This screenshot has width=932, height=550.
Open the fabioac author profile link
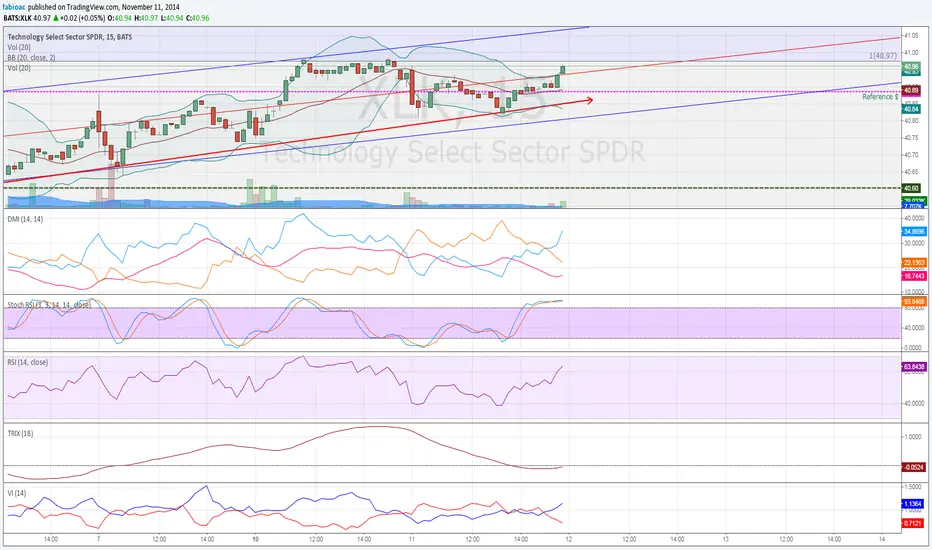tap(14, 7)
